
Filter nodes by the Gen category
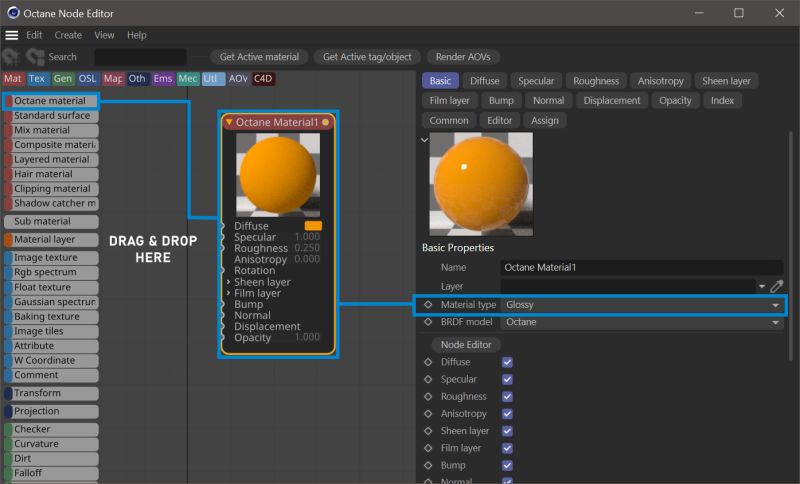tap(62, 79)
